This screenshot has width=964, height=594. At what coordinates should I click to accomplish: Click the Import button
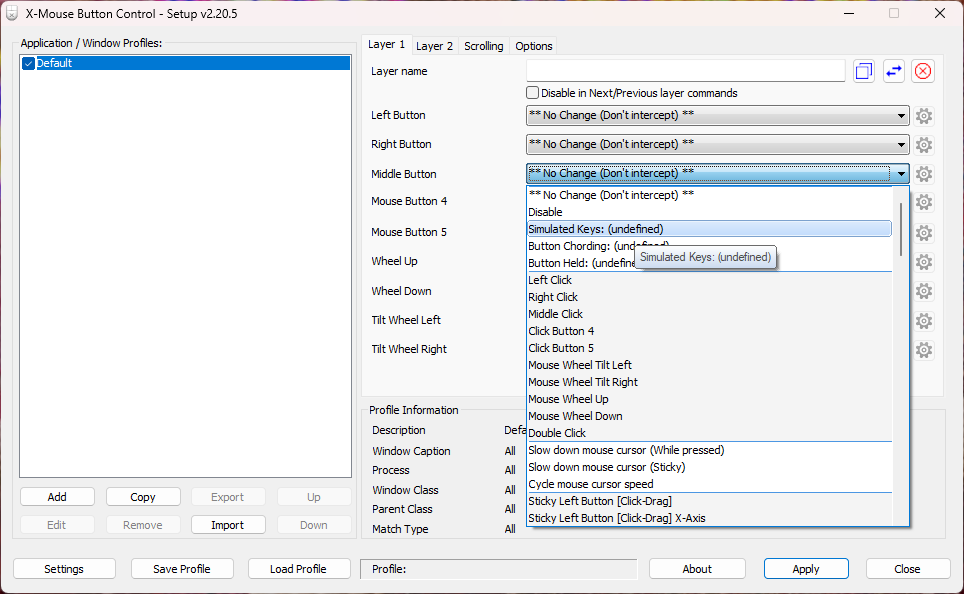point(228,525)
